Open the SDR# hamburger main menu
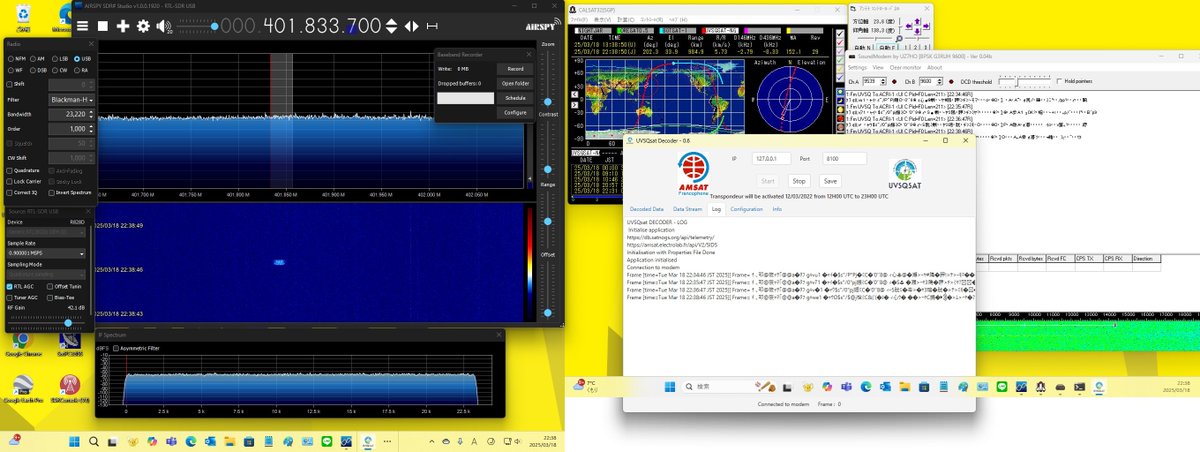Screen dimensions: 1200x452 click(82, 25)
